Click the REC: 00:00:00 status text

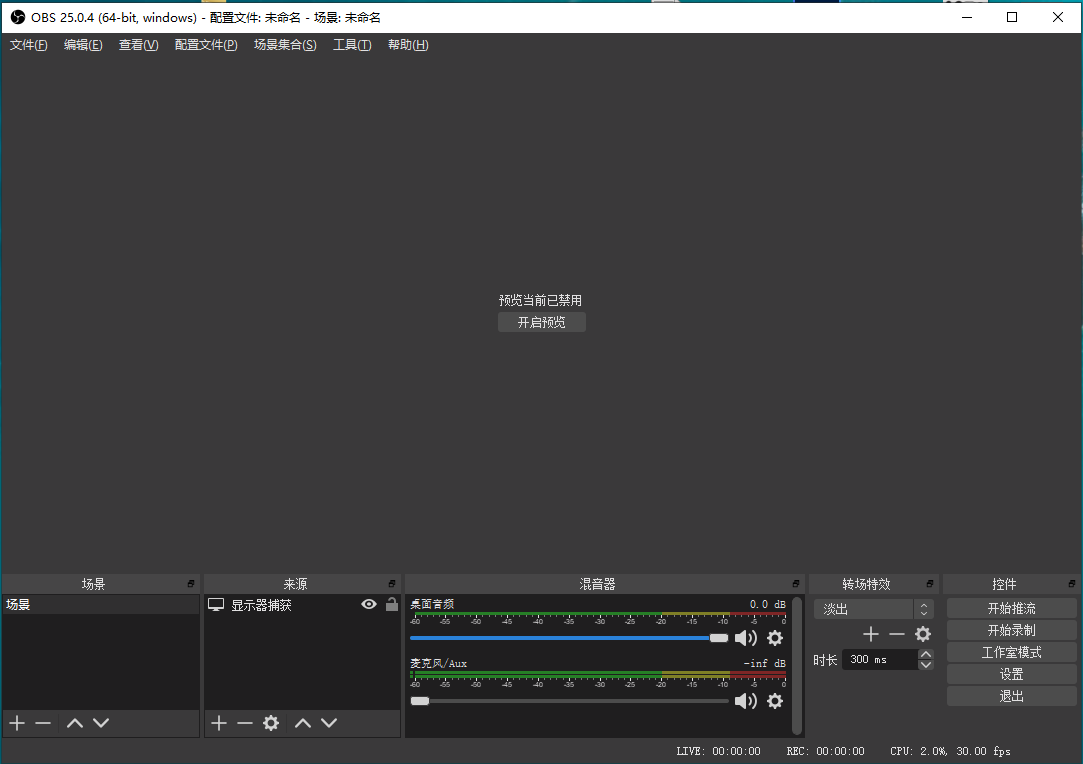click(825, 752)
